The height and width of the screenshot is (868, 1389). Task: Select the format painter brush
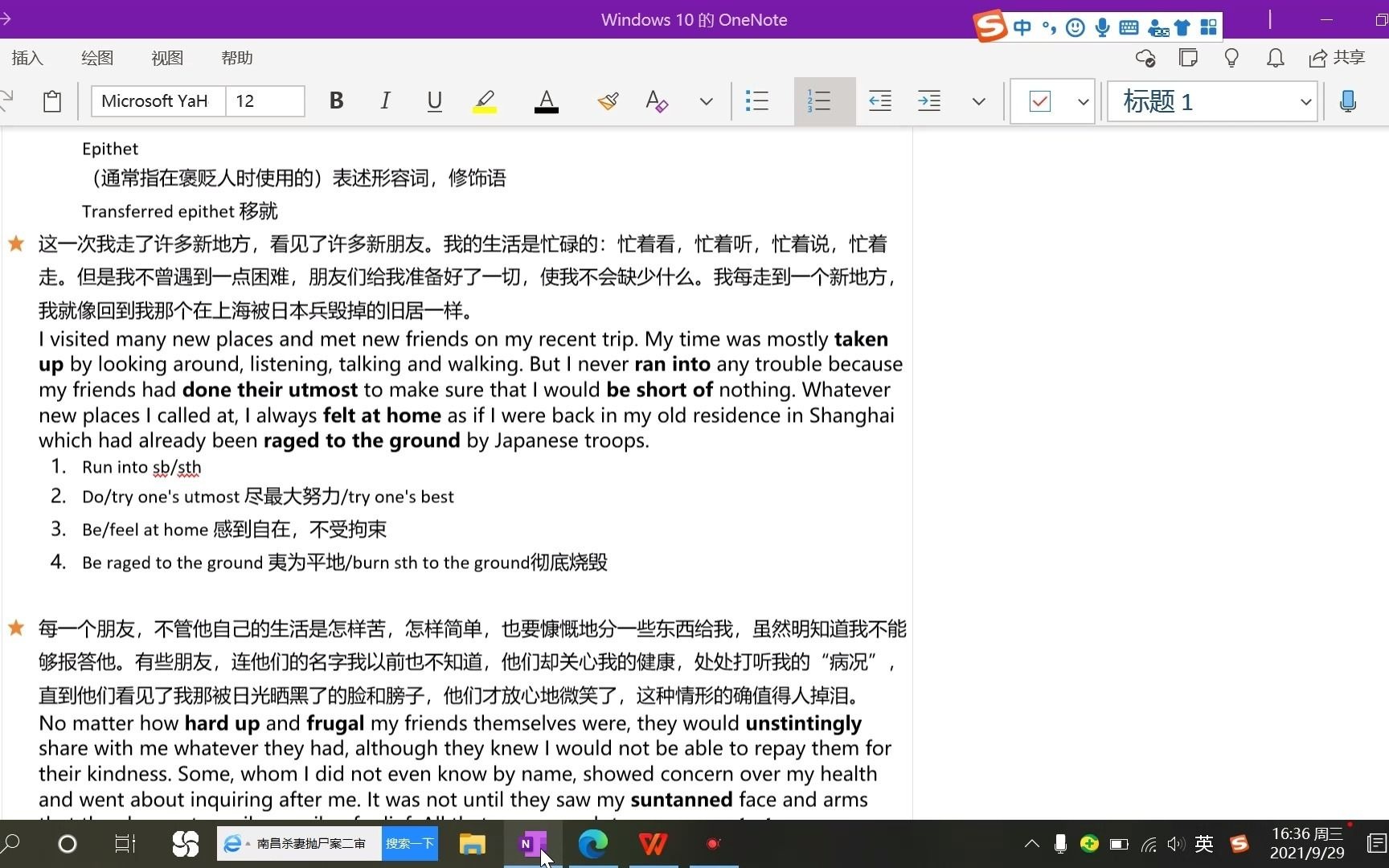[x=608, y=101]
